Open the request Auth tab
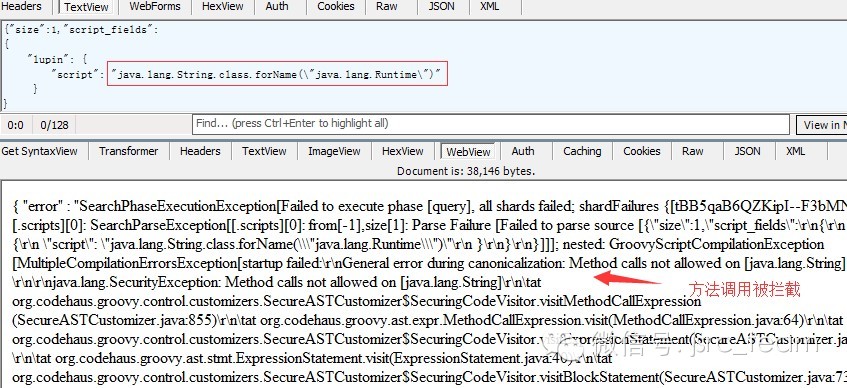Viewport: 847px width, 388px height. (x=277, y=6)
